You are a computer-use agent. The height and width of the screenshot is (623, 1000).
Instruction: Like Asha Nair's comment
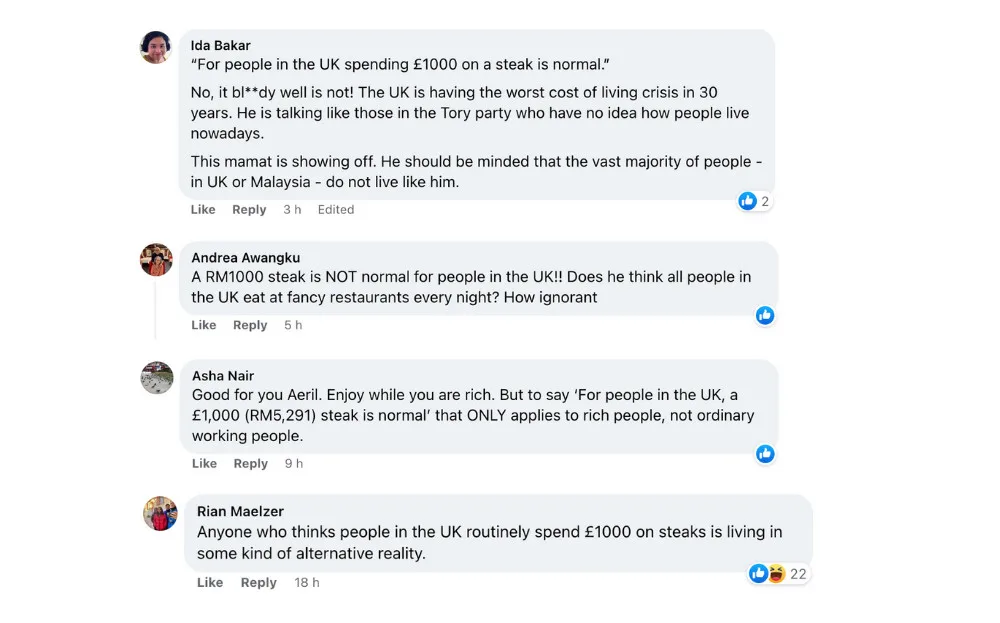point(204,463)
